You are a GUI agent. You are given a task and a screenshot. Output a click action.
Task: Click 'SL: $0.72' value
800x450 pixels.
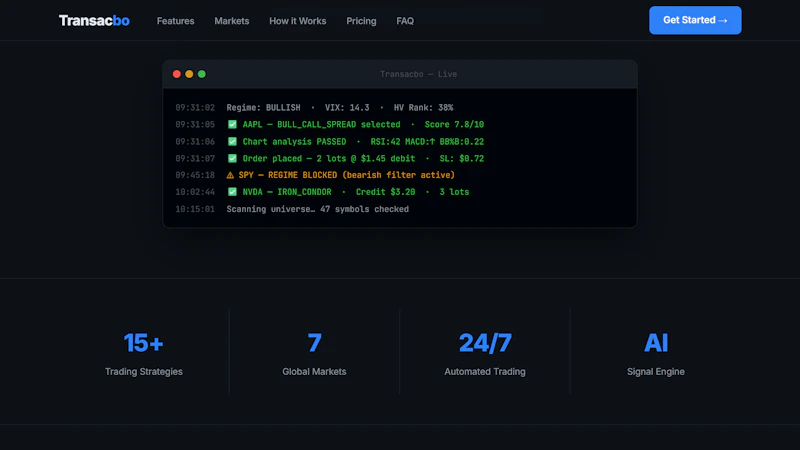coord(462,158)
